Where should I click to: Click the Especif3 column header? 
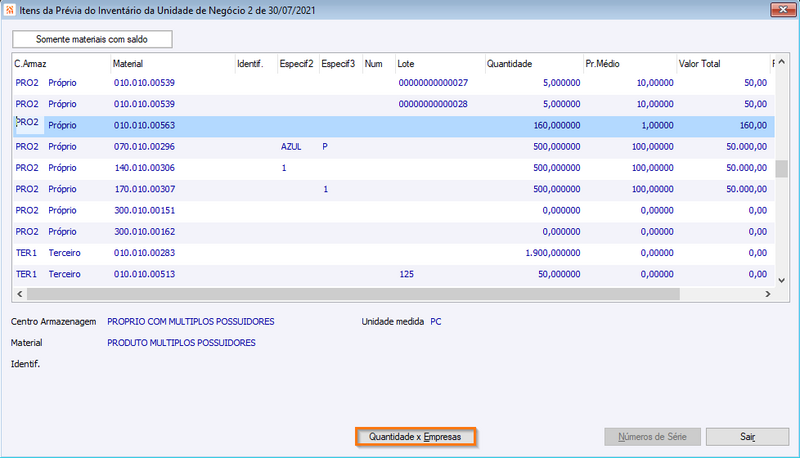tap(340, 64)
